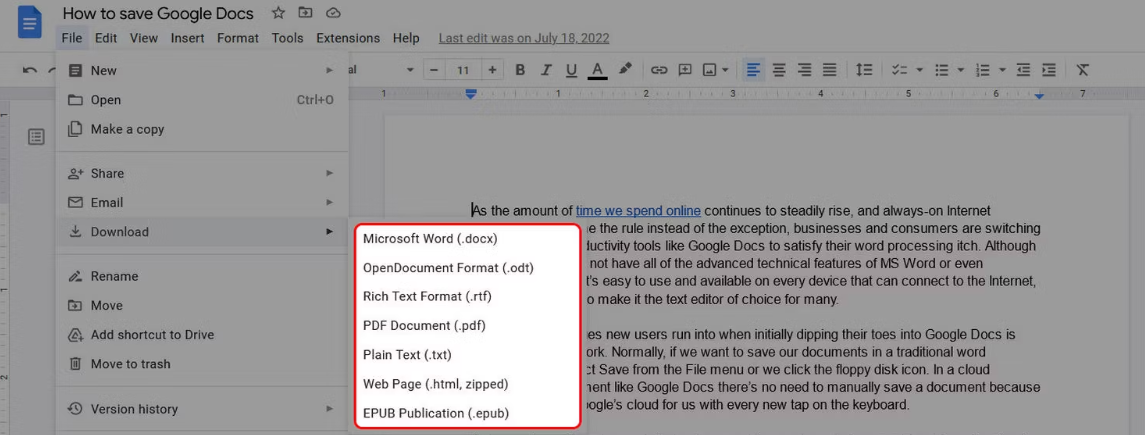Image resolution: width=1145 pixels, height=435 pixels.
Task: Open the bulleted list dropdown arrow
Action: coord(961,70)
